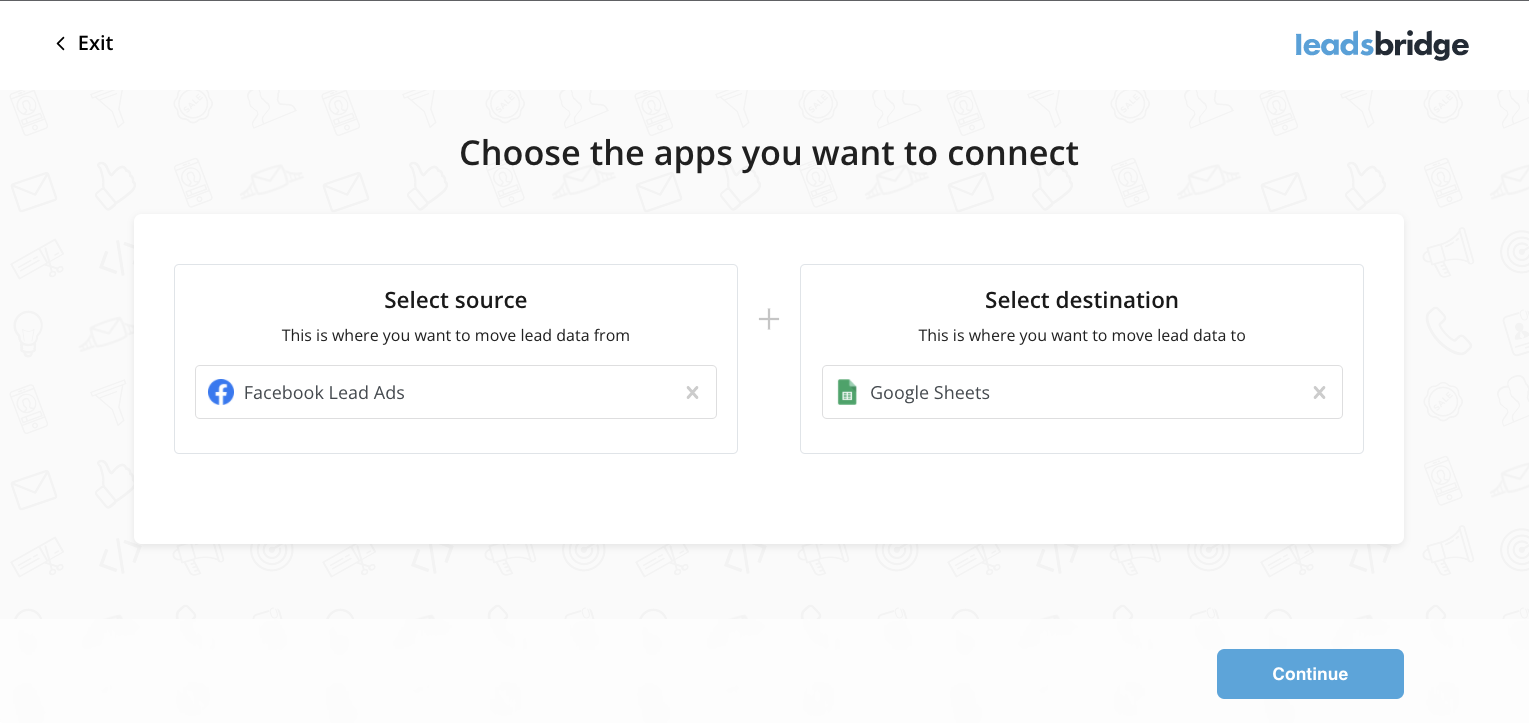Click the back chevron beside Exit
Screen dimensions: 1529x723
(60, 43)
